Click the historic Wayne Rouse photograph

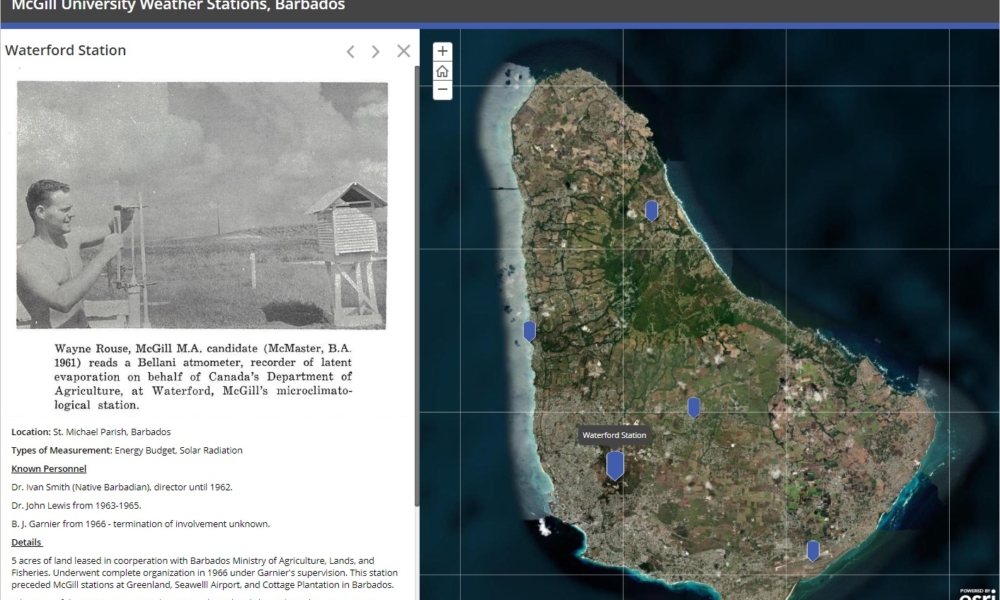click(x=202, y=205)
